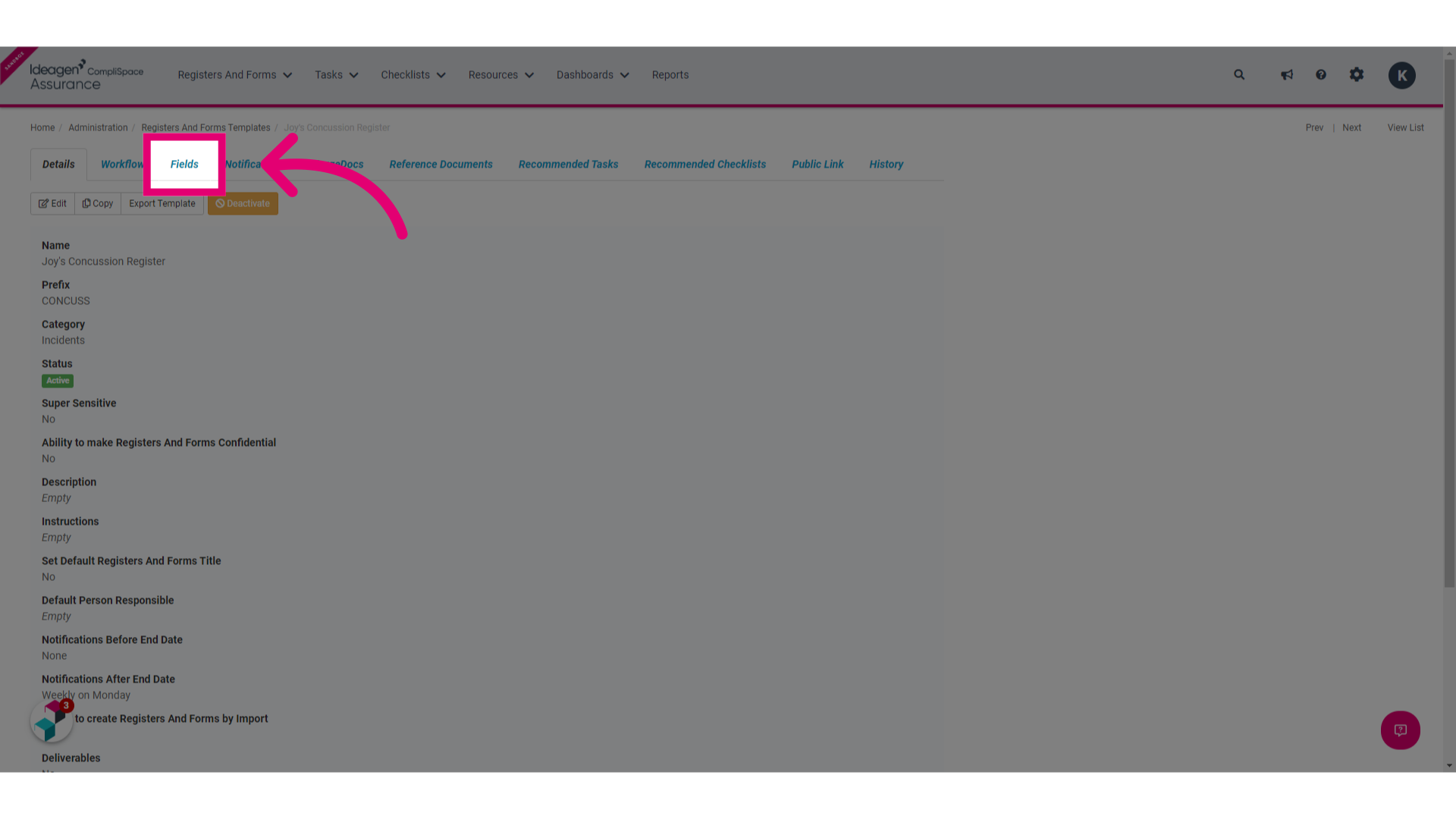This screenshot has height=819, width=1456.
Task: Go to the Next record link
Action: 1351,127
